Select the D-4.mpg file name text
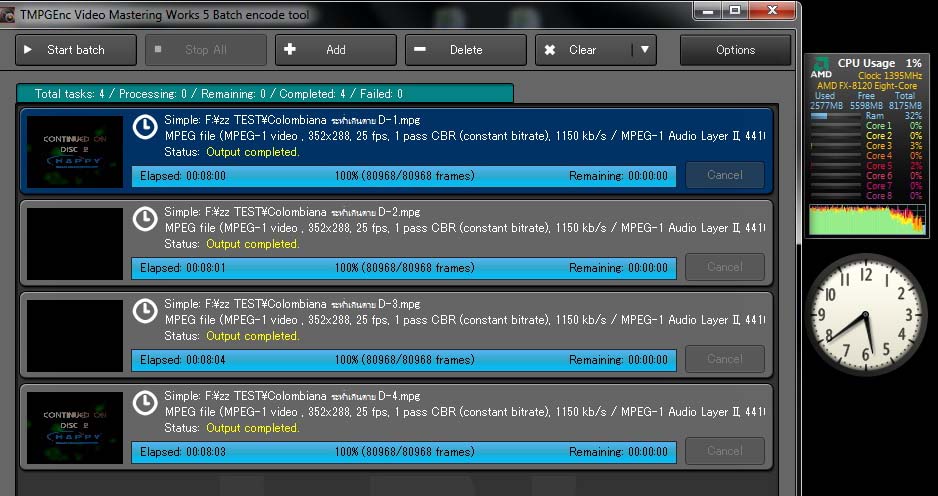The width and height of the screenshot is (938, 496). [x=293, y=397]
